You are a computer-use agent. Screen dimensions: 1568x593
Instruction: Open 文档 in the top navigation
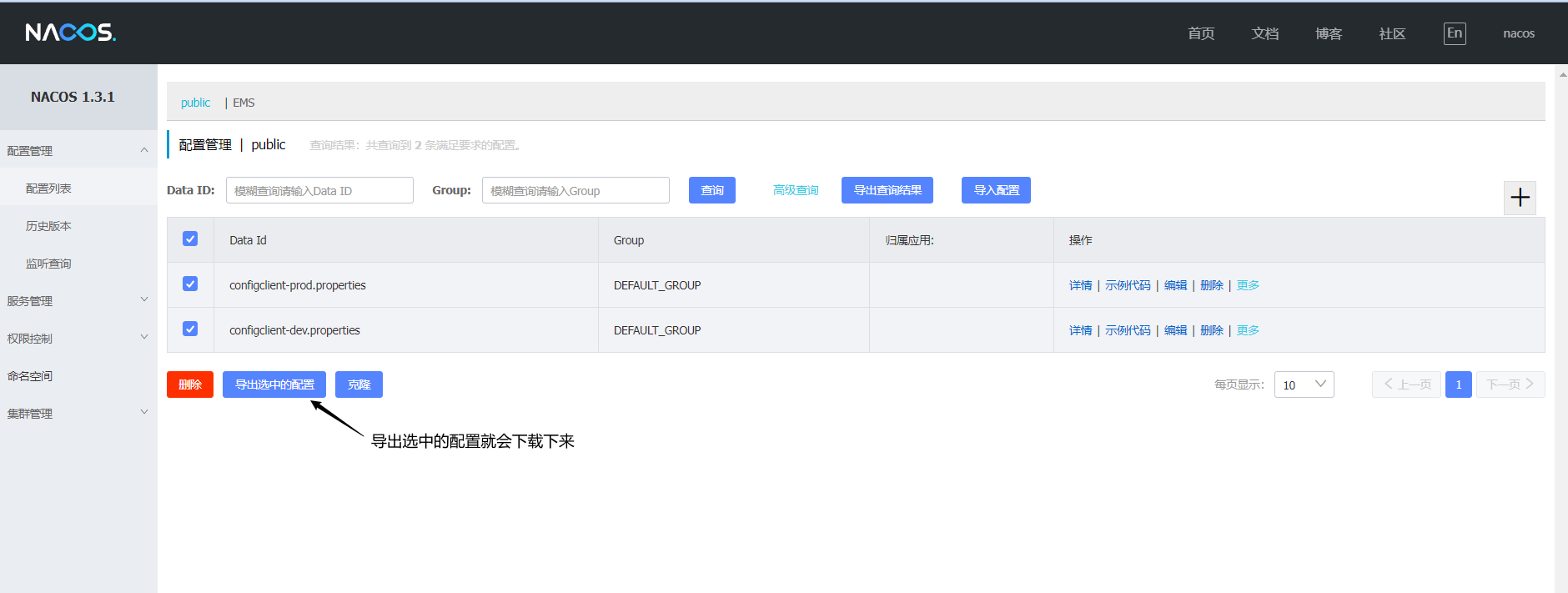(1264, 33)
